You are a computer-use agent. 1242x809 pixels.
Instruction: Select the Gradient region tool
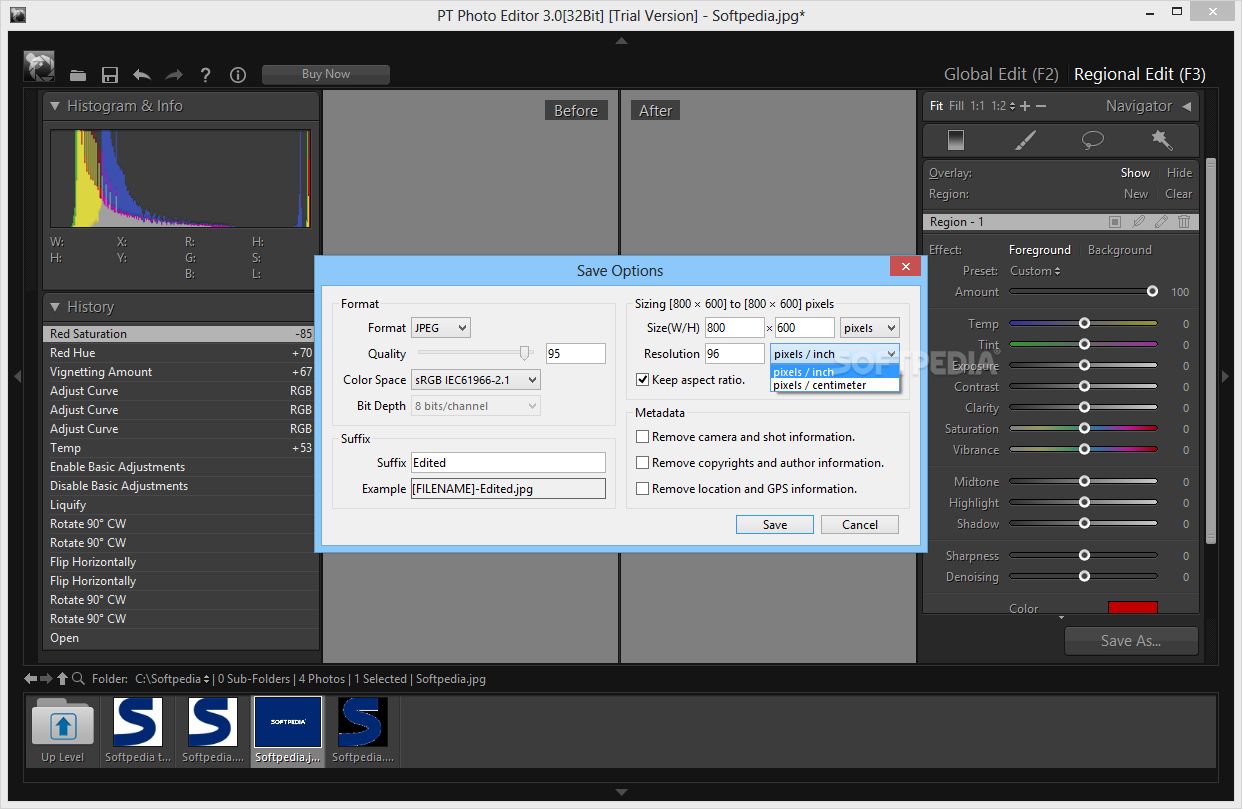[x=956, y=140]
